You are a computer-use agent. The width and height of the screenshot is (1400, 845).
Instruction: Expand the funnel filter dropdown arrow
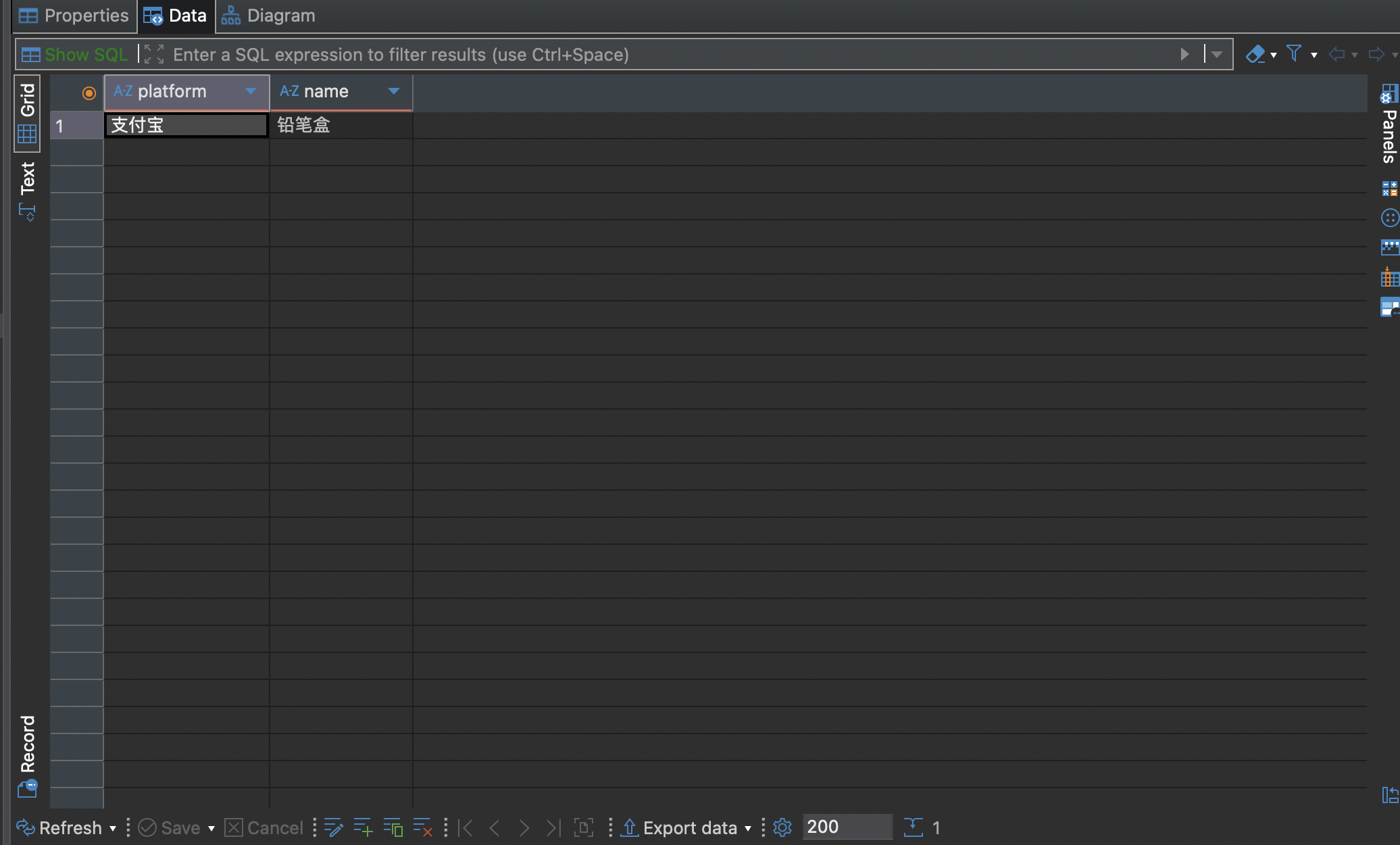(x=1314, y=55)
